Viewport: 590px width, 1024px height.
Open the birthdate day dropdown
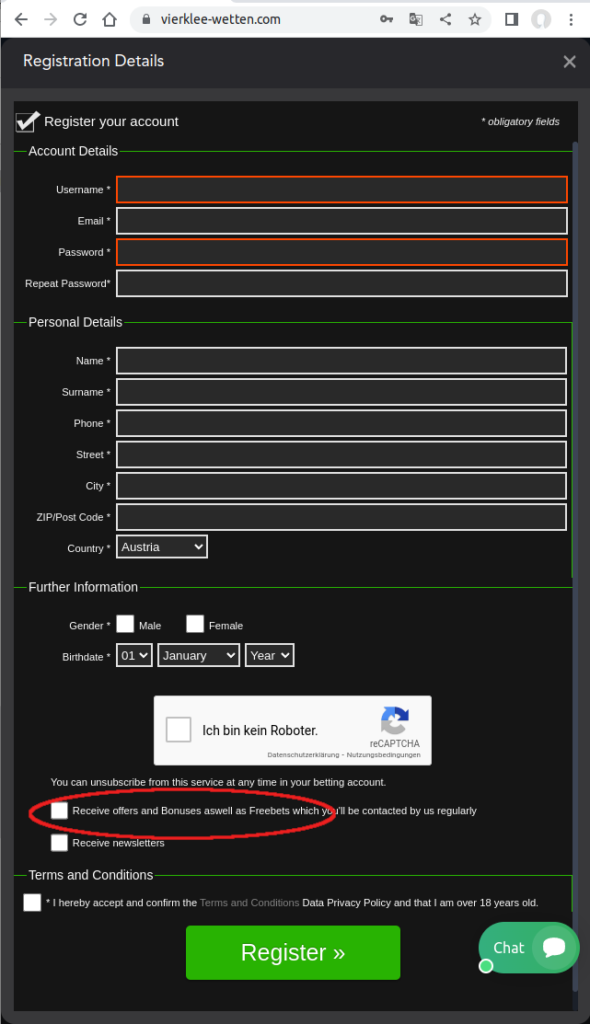(x=134, y=656)
